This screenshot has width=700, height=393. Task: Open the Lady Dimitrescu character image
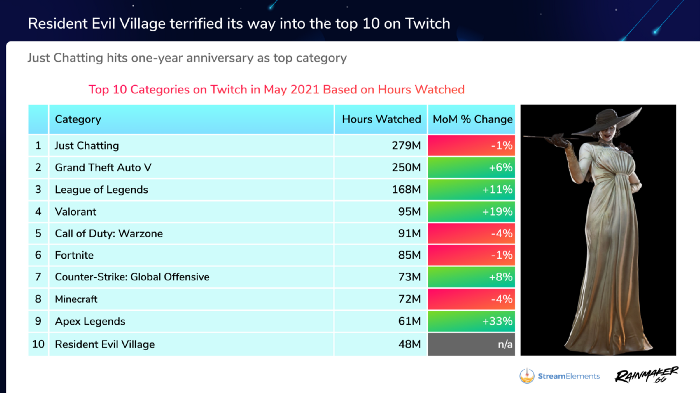point(598,230)
